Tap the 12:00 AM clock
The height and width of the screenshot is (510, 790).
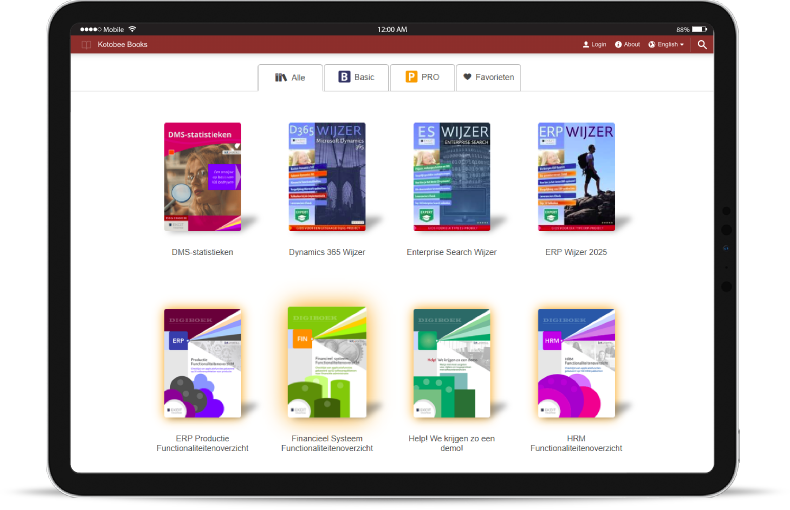coord(392,30)
